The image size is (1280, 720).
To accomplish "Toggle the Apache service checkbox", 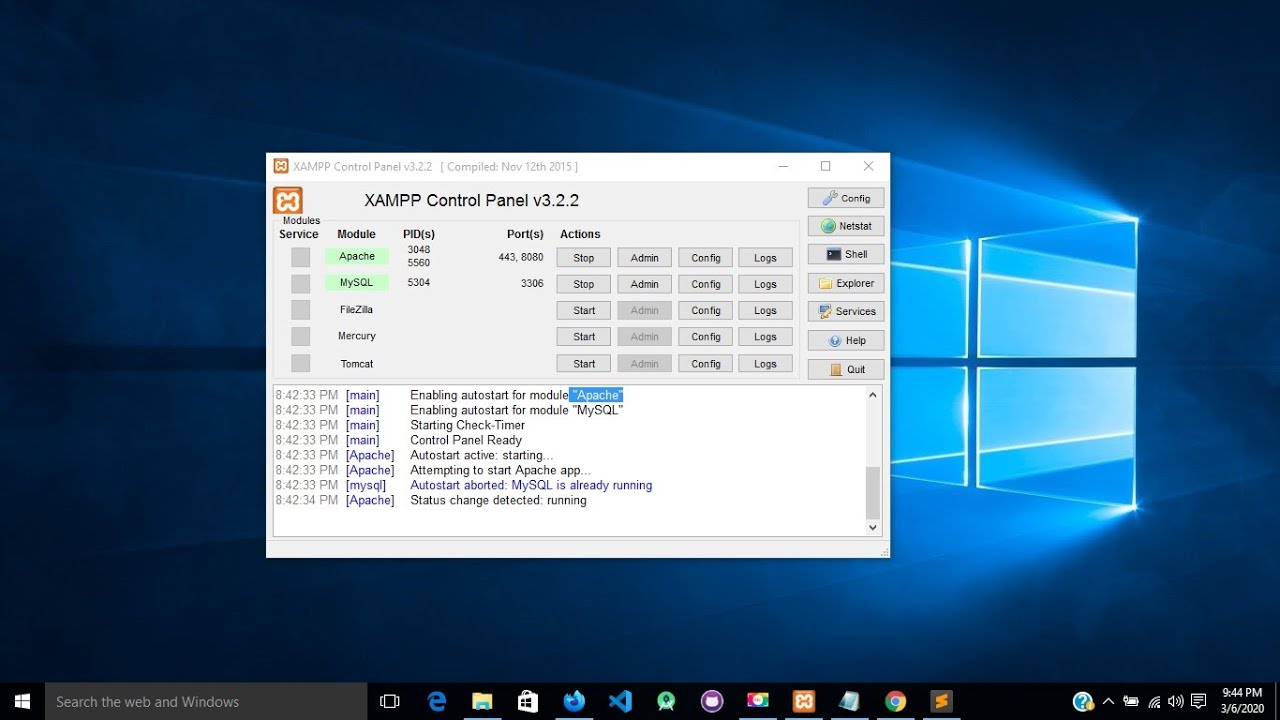I will click(x=301, y=257).
